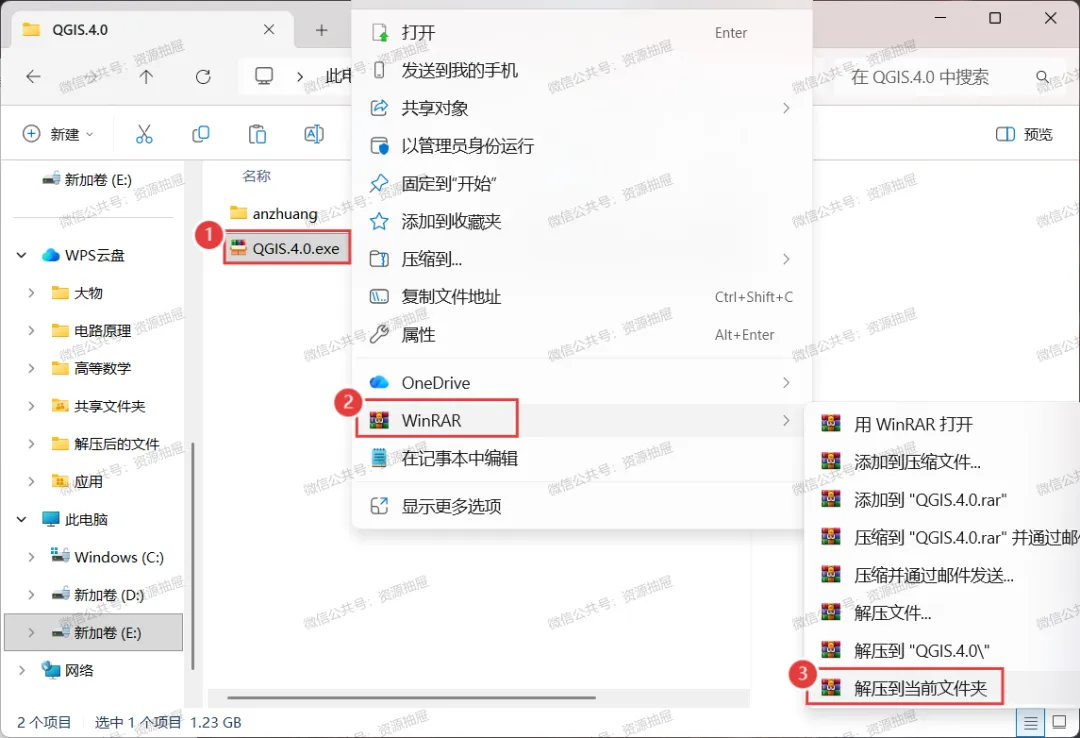
Task: Choose 用 WinRAR 打开 submenu entry
Action: (x=942, y=424)
